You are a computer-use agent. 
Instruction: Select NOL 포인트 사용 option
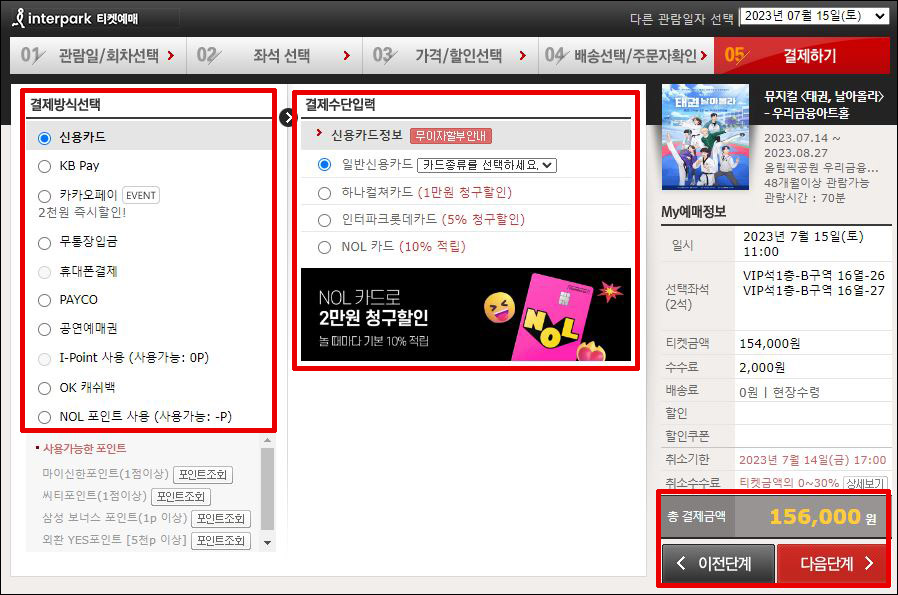point(44,417)
